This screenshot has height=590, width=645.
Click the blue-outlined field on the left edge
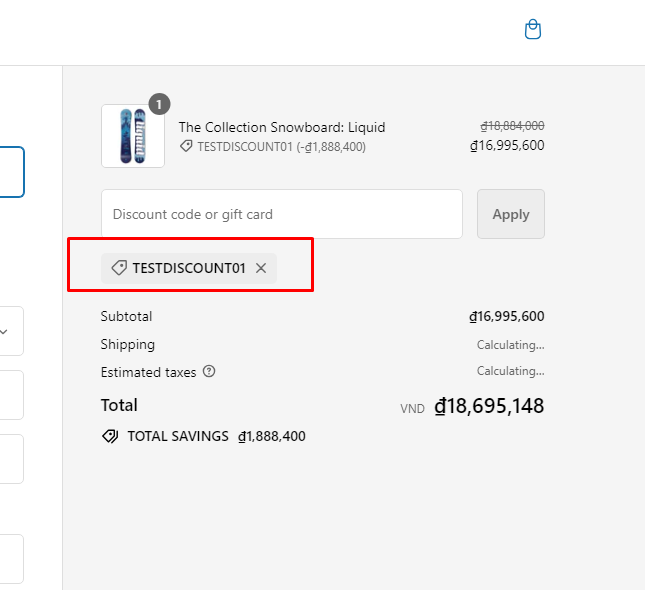coord(11,172)
